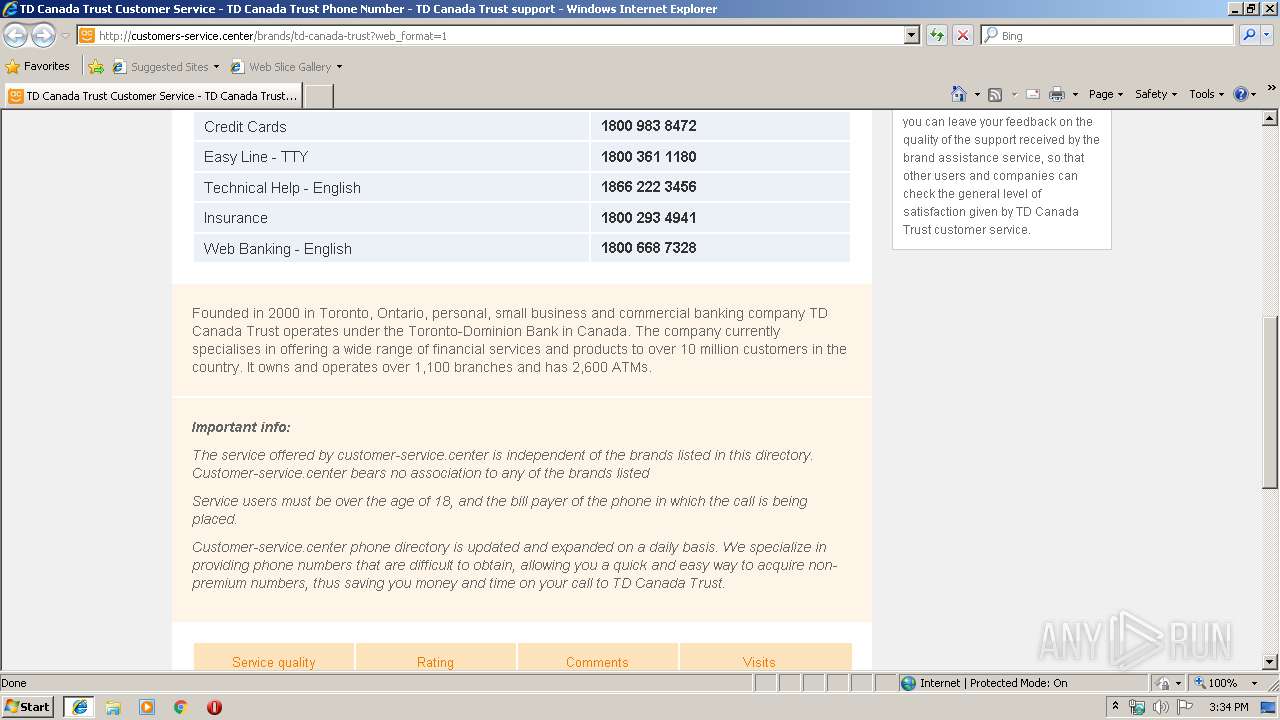Click the red Opera-style taskbar icon

[214, 707]
